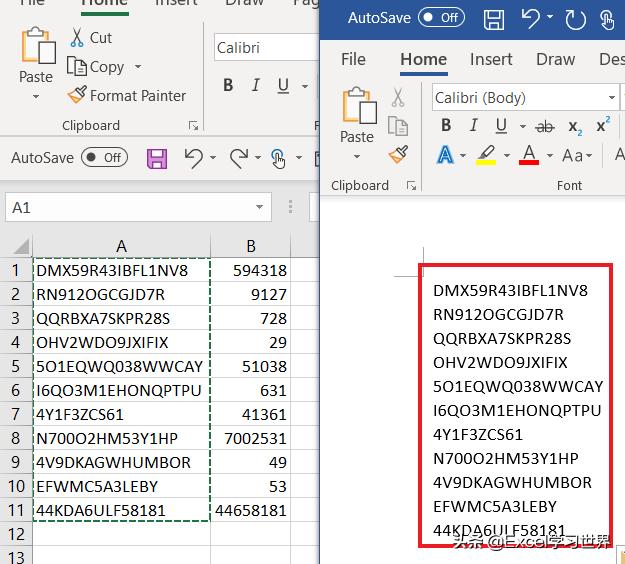Viewport: 625px width, 564px height.
Task: Select row 12 header in Excel
Action: (x=16, y=534)
